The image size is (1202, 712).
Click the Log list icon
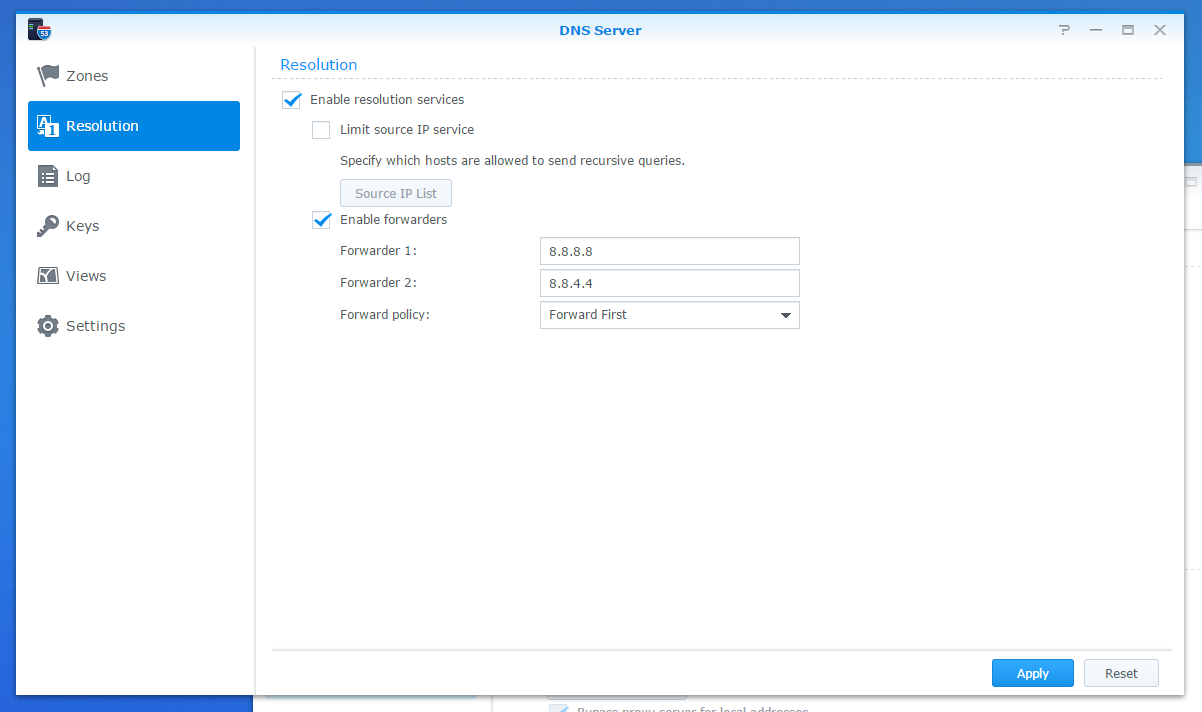point(48,176)
